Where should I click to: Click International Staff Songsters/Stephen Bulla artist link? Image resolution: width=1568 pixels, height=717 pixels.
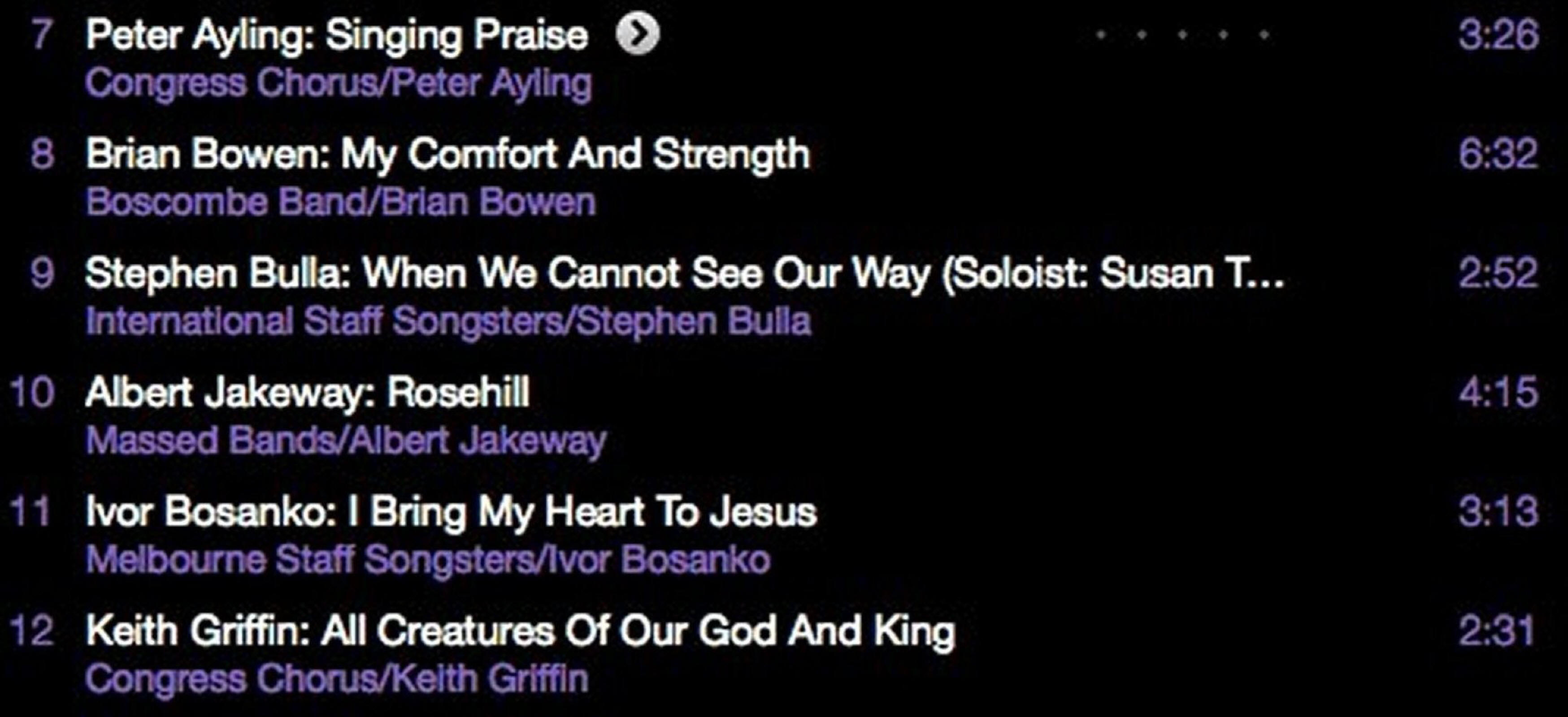coord(448,322)
